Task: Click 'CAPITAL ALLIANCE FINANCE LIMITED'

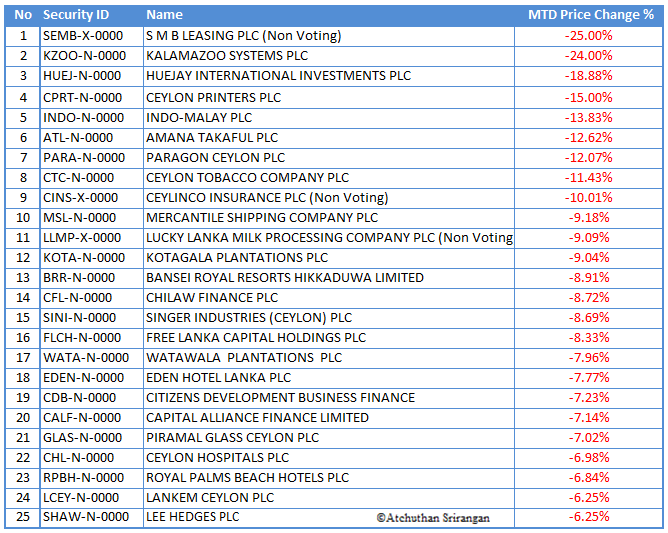Action: (257, 418)
